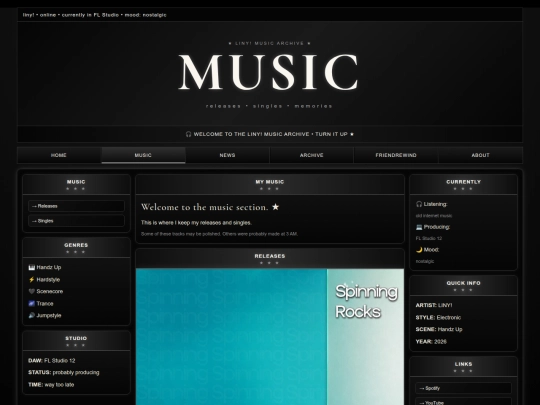This screenshot has height=405, width=540.
Task: Click the lightning icon beside Hardstyle
Action: [32, 280]
